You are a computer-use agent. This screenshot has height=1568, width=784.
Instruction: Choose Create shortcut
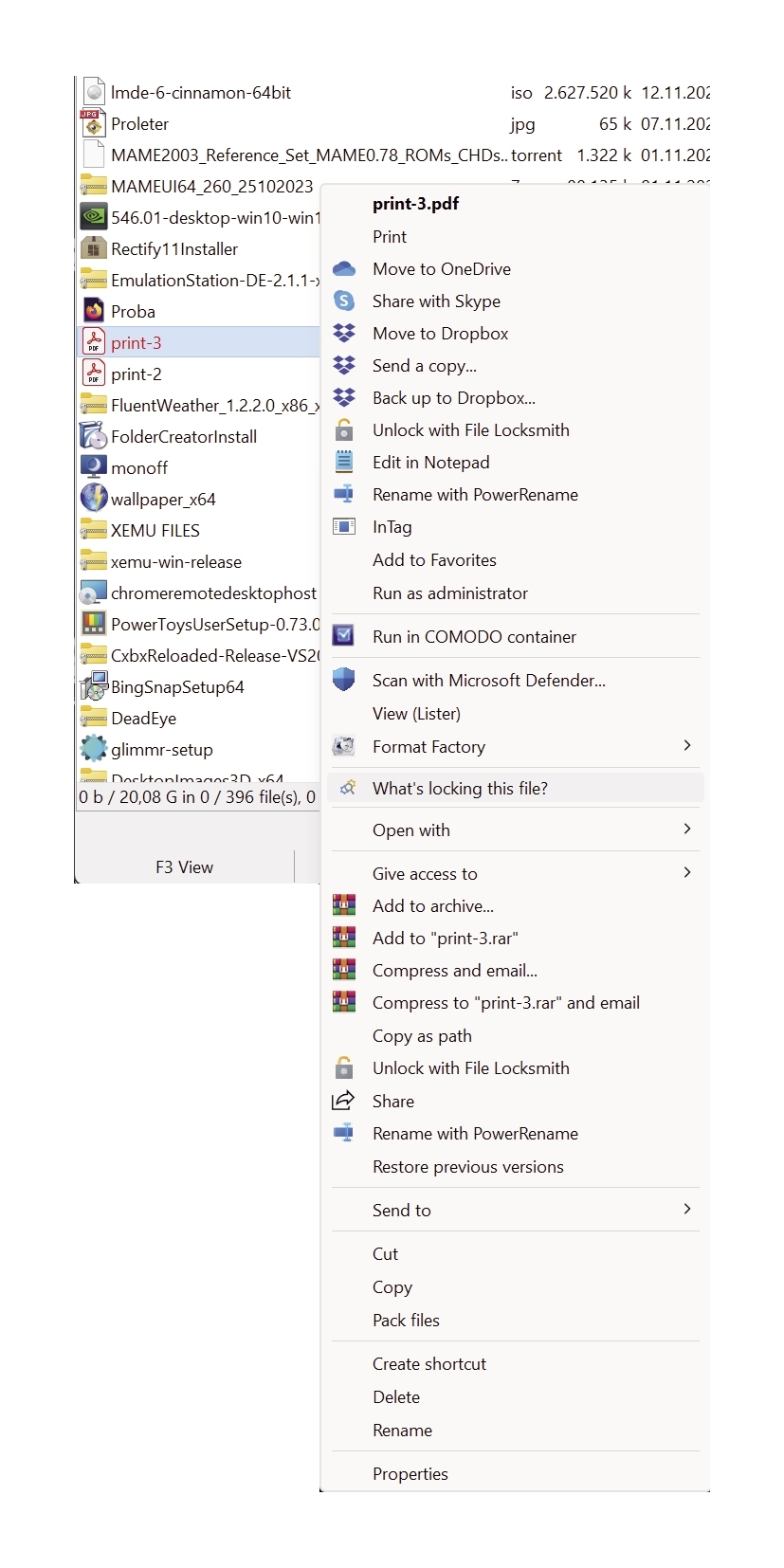coord(429,1364)
